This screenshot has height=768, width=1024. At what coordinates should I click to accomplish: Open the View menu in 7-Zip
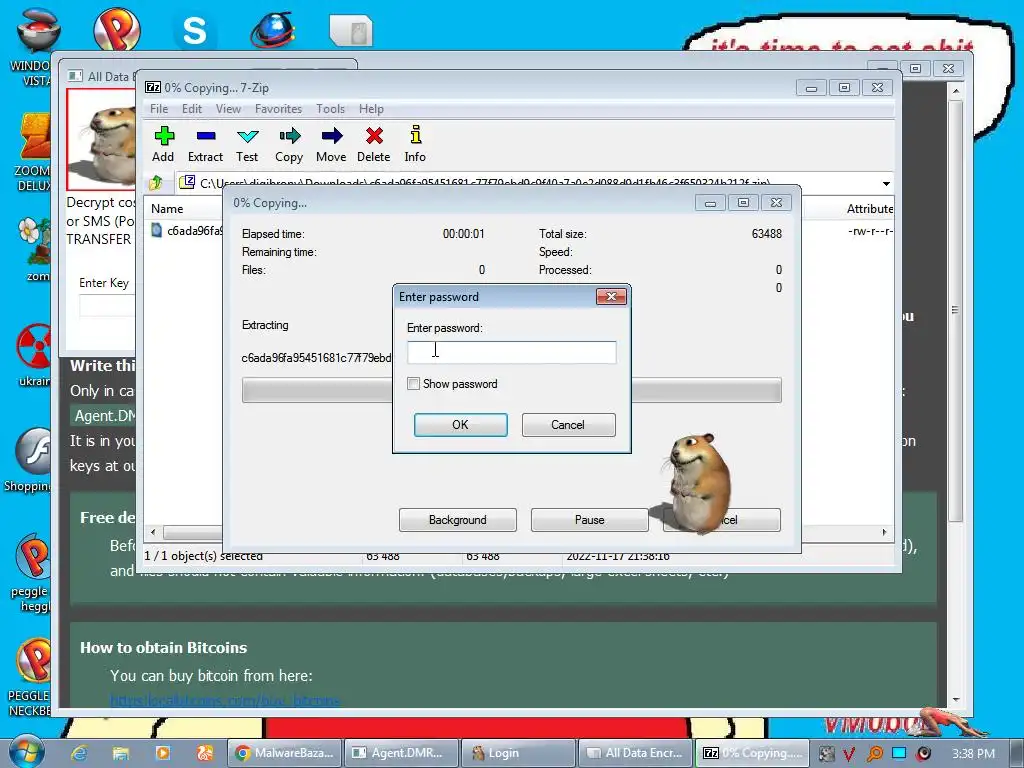(x=229, y=109)
